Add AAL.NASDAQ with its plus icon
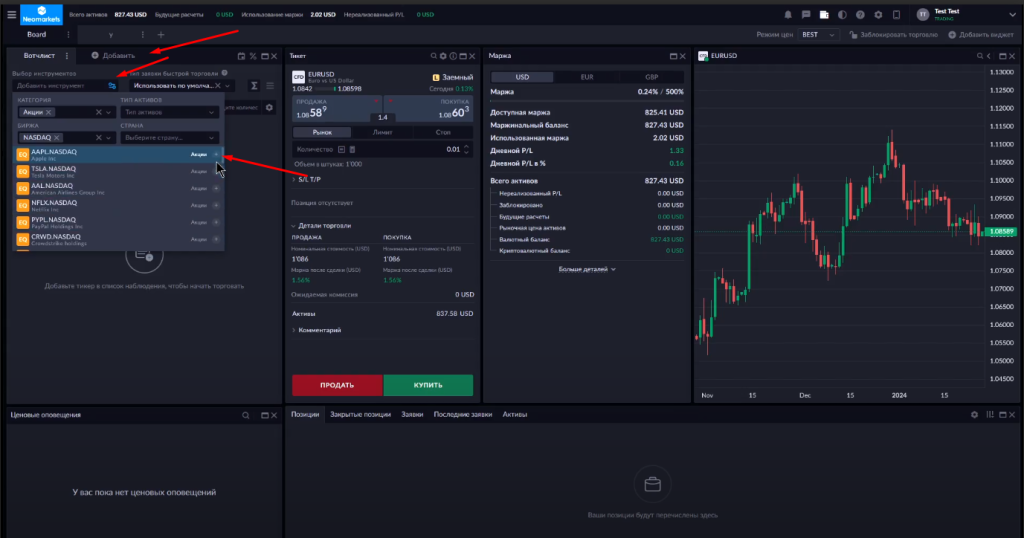This screenshot has width=1024, height=538. point(216,188)
